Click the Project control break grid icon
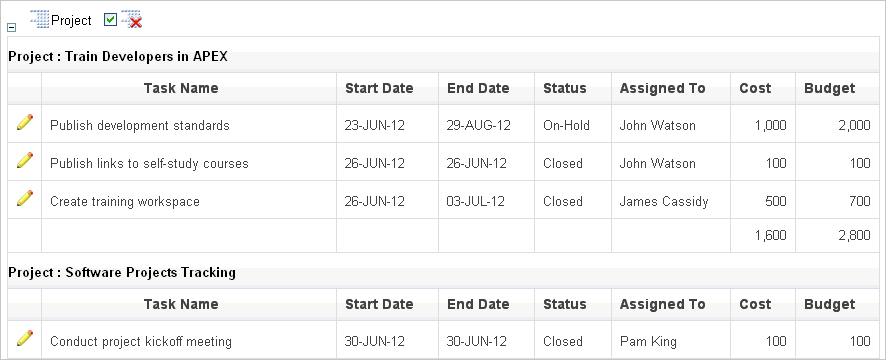The height and width of the screenshot is (360, 886). coord(40,19)
